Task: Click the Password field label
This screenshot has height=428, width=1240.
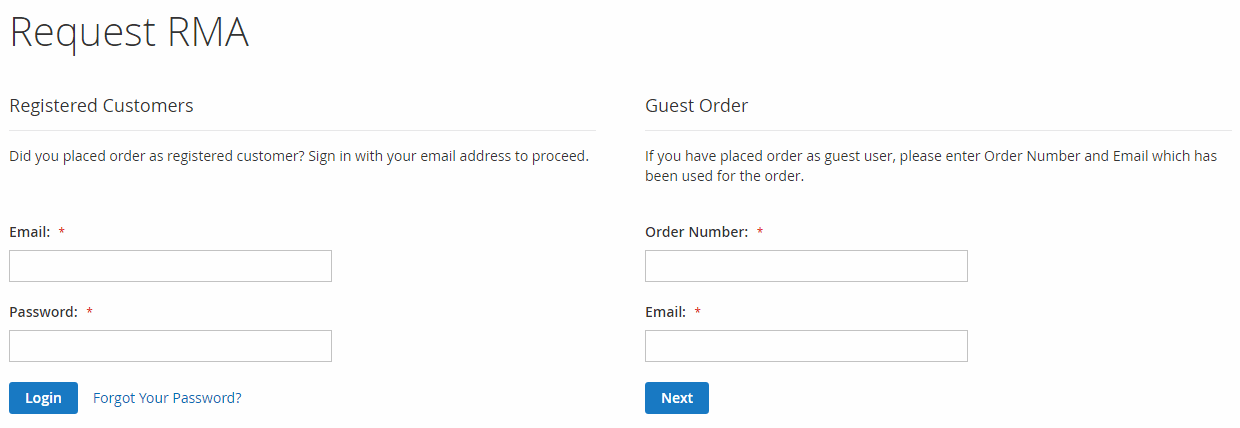Action: pyautogui.click(x=43, y=312)
